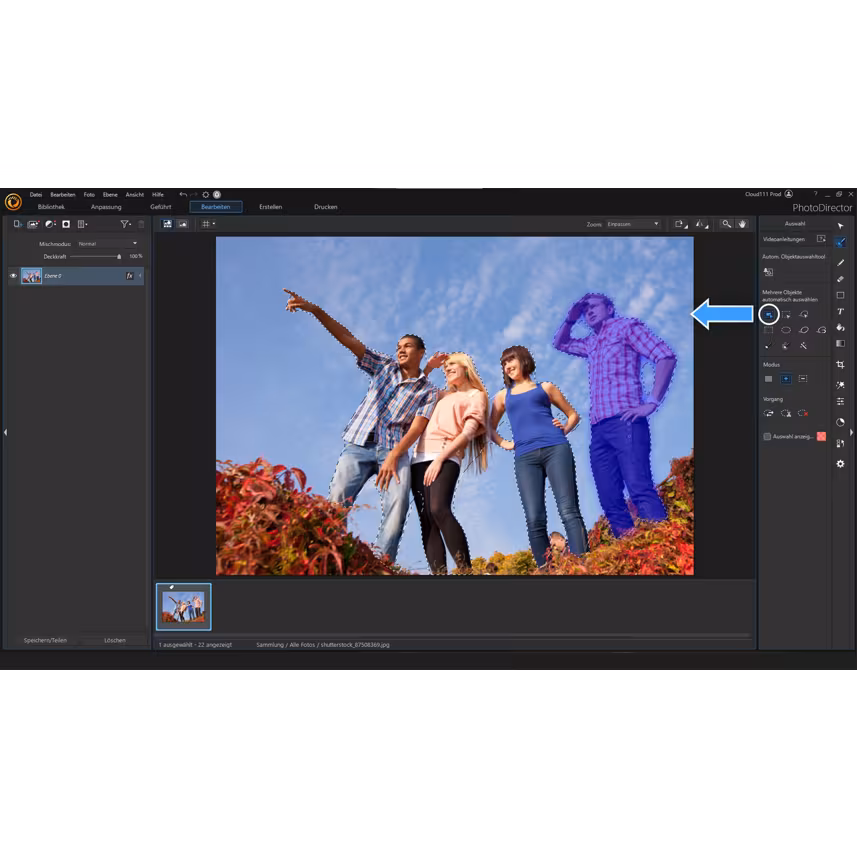This screenshot has height=858, width=858.
Task: Open the Ebene menu
Action: tap(110, 195)
